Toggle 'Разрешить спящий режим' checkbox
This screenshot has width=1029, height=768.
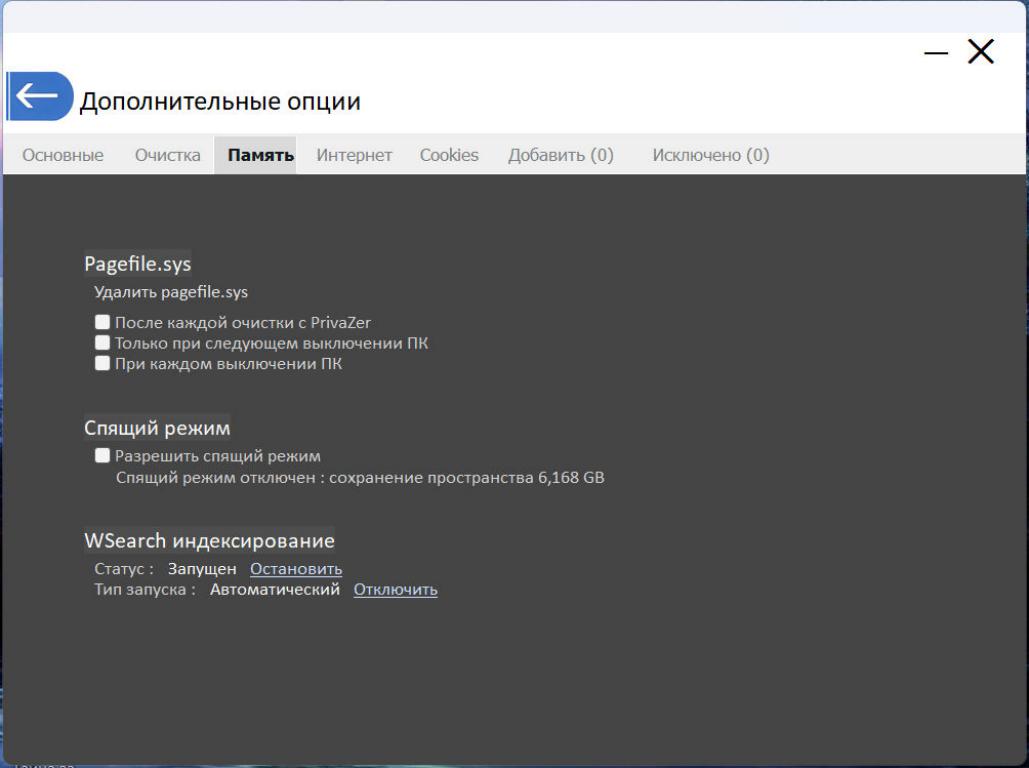point(102,456)
